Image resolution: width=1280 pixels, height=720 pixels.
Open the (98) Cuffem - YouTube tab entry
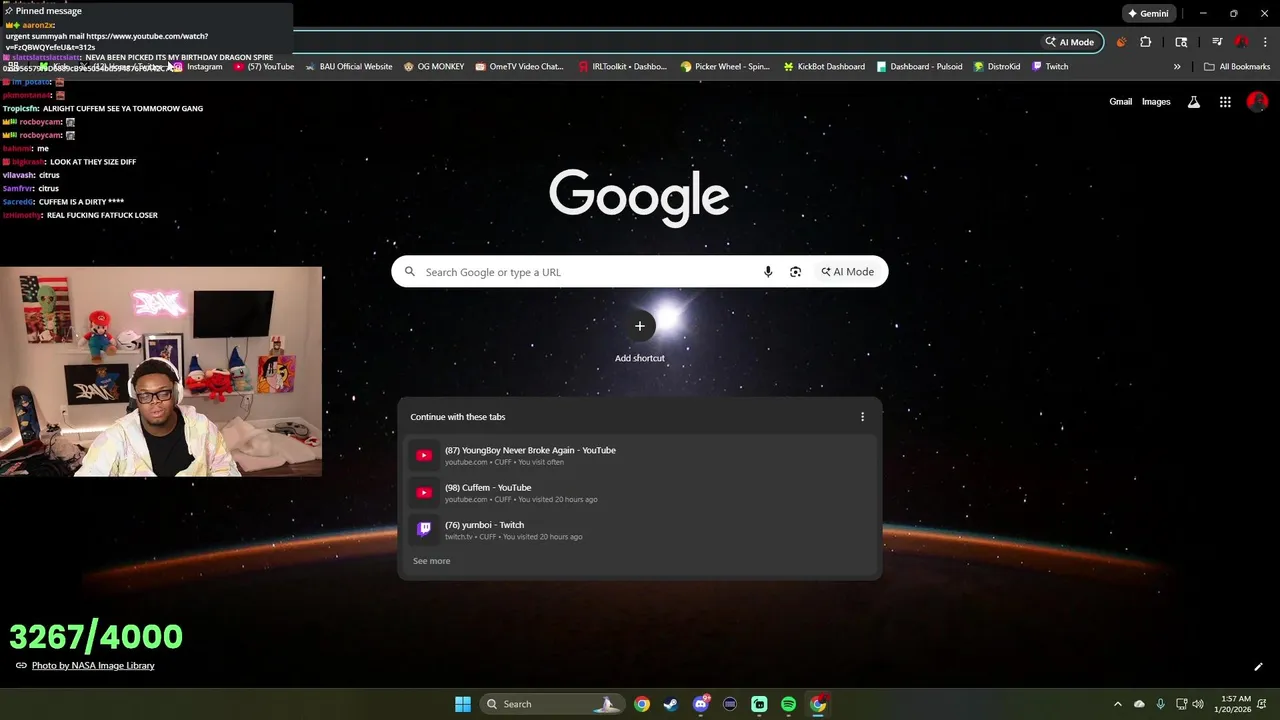point(640,493)
